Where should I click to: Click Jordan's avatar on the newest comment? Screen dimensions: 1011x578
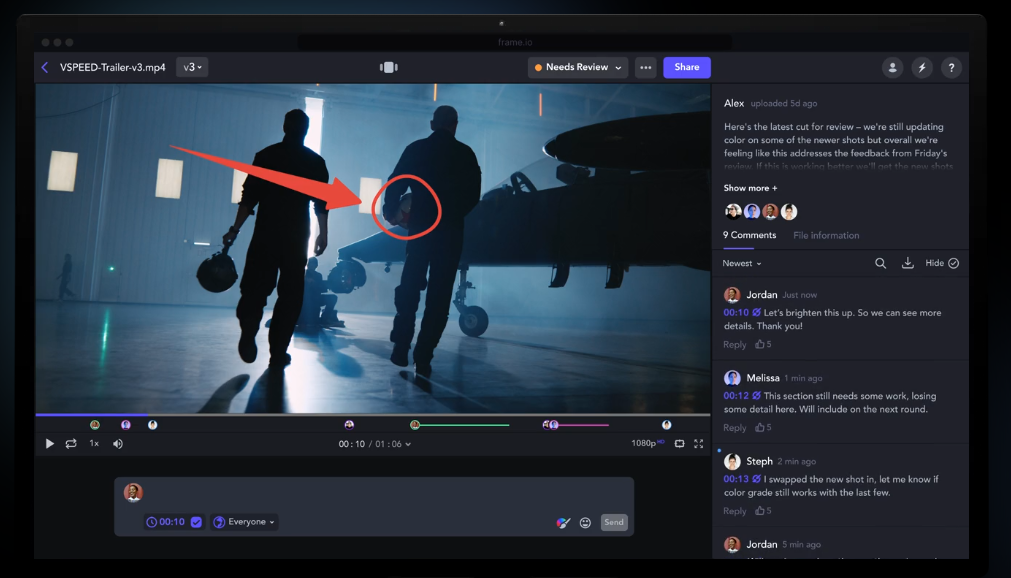[732, 295]
